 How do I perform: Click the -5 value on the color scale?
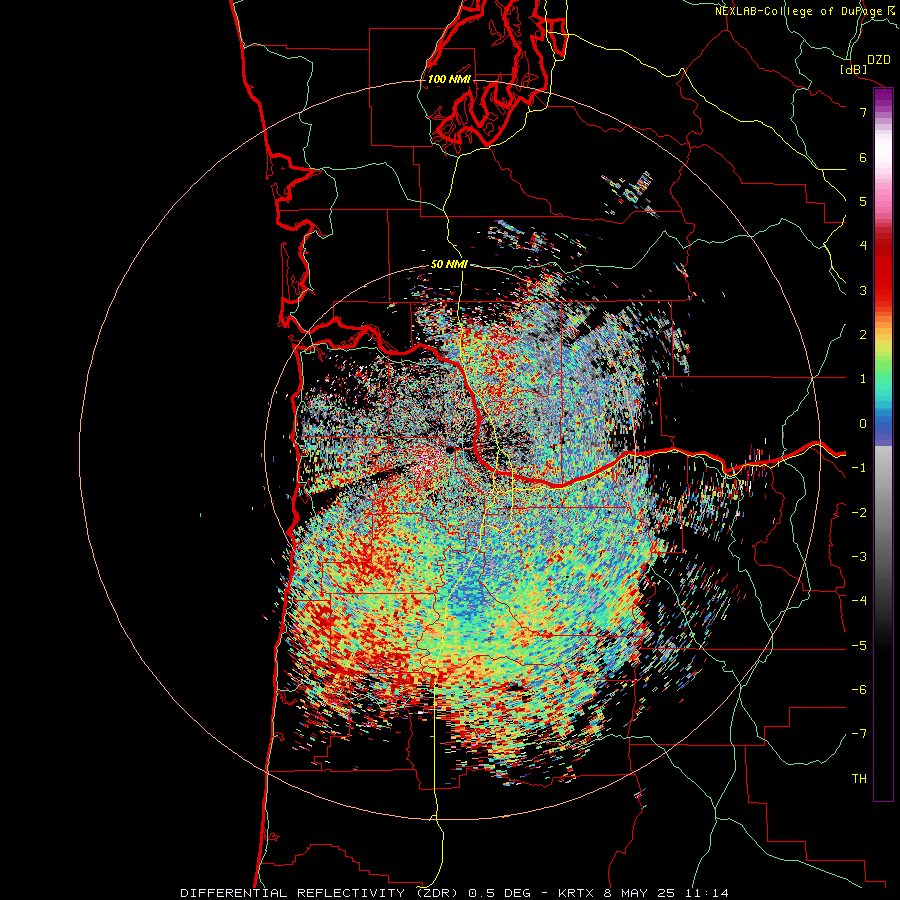[859, 645]
